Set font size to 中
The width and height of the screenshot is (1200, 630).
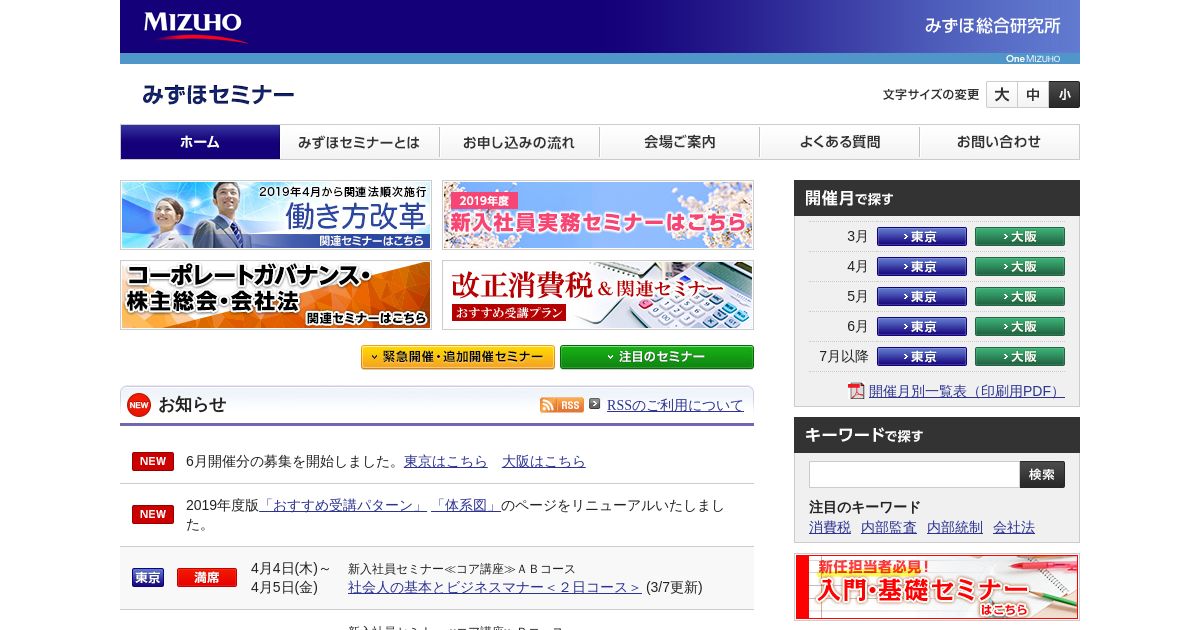[x=1033, y=95]
